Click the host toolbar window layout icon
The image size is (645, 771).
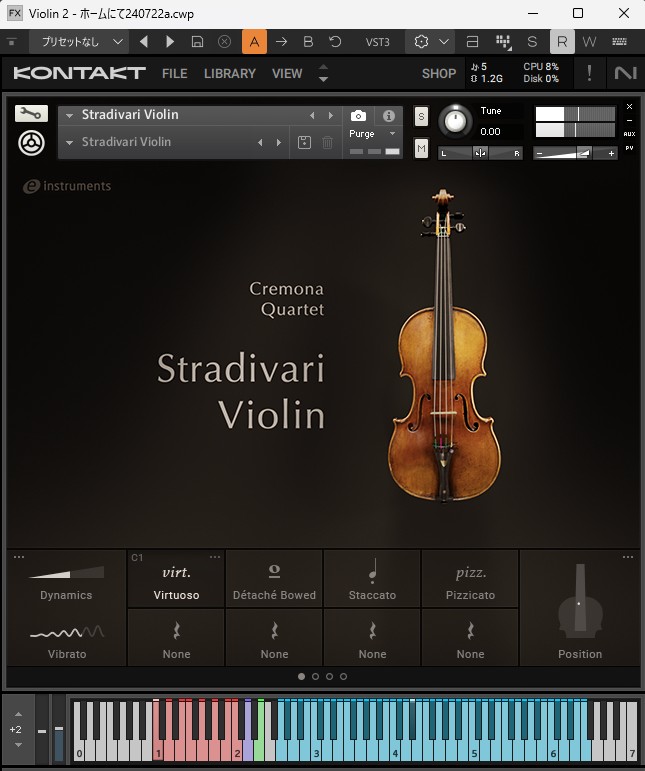click(472, 42)
